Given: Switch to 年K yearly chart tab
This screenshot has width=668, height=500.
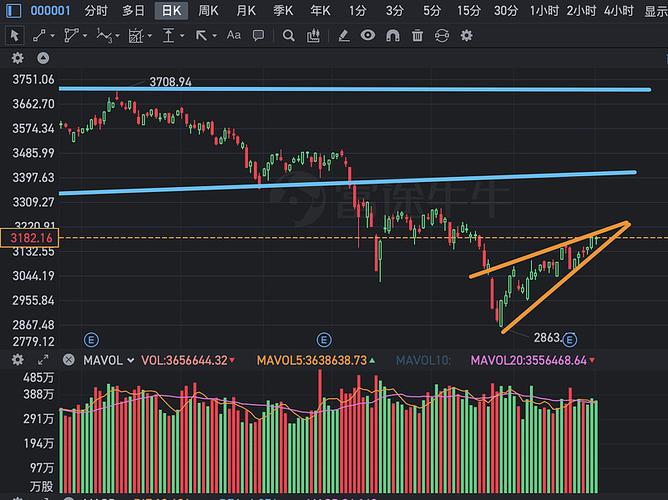Looking at the screenshot, I should click(x=320, y=11).
